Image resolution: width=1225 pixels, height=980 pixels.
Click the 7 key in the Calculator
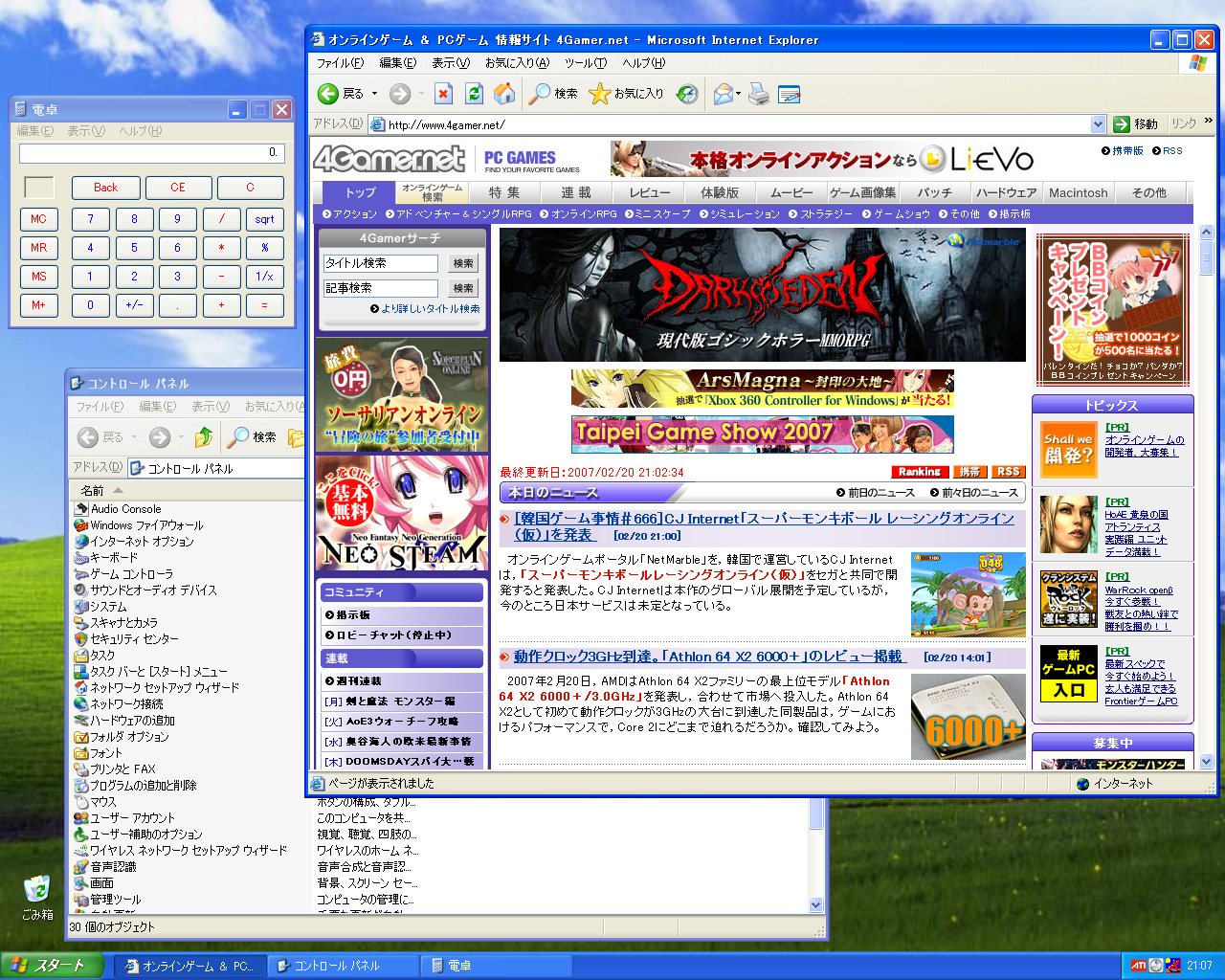tap(91, 219)
